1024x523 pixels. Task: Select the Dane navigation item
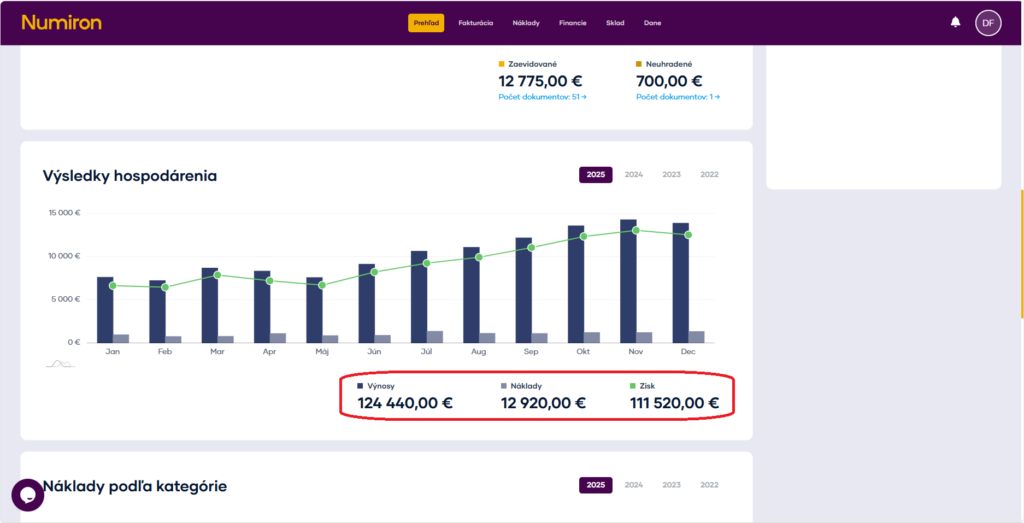[x=652, y=23]
